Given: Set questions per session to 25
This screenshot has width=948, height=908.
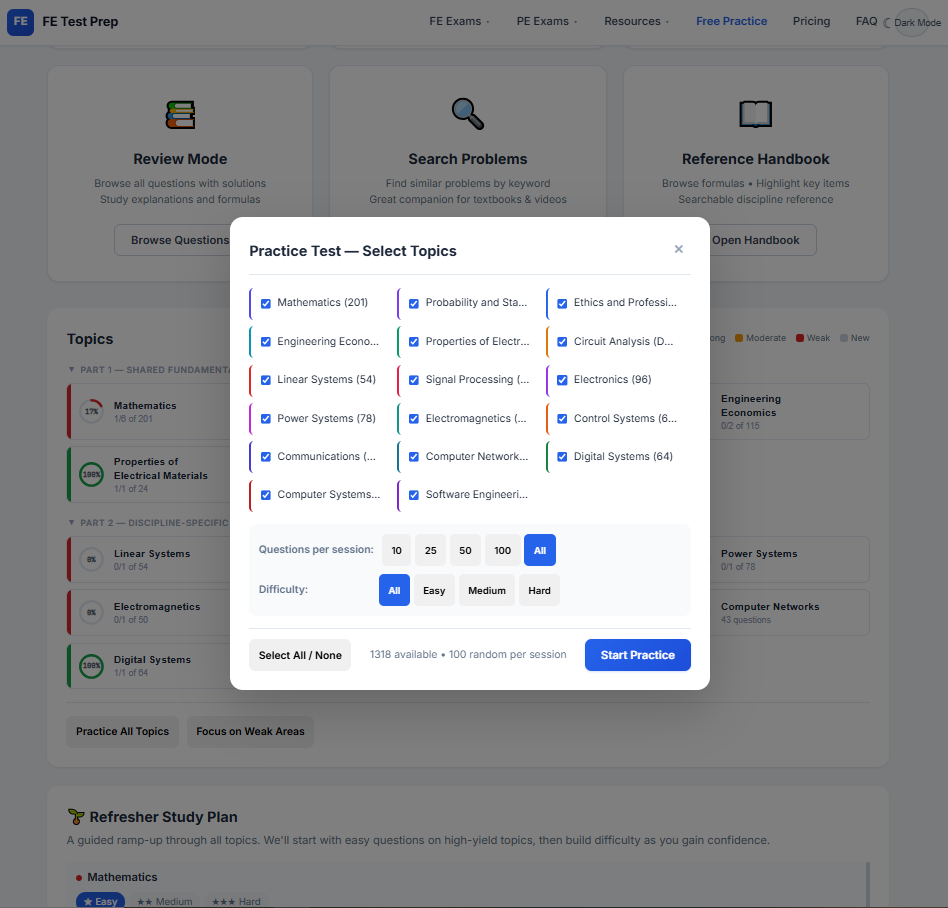Looking at the screenshot, I should click(x=430, y=550).
